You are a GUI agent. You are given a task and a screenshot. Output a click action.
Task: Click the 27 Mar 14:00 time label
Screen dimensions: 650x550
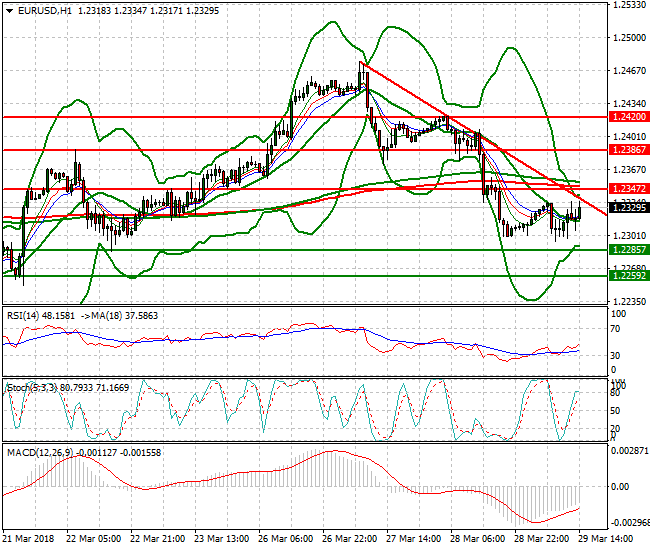coord(414,539)
